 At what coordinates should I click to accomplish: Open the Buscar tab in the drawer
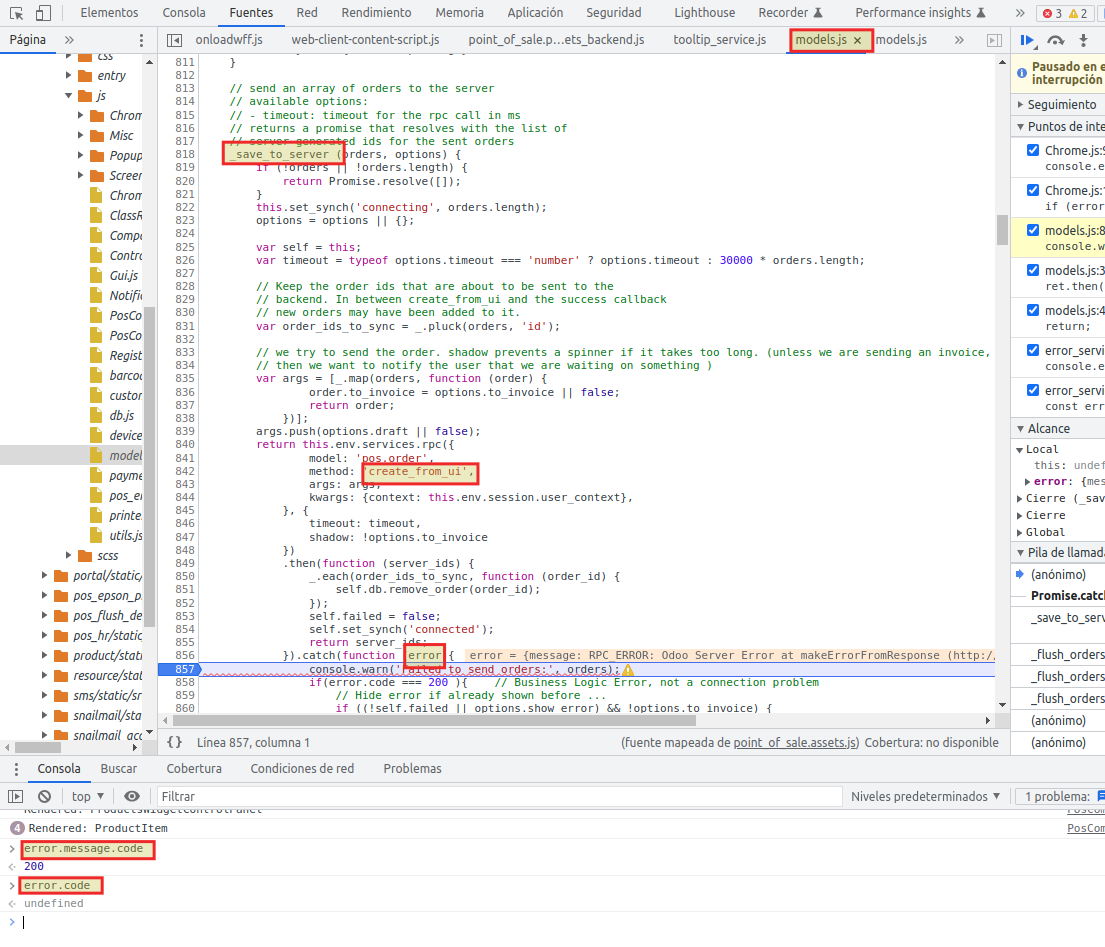(119, 768)
